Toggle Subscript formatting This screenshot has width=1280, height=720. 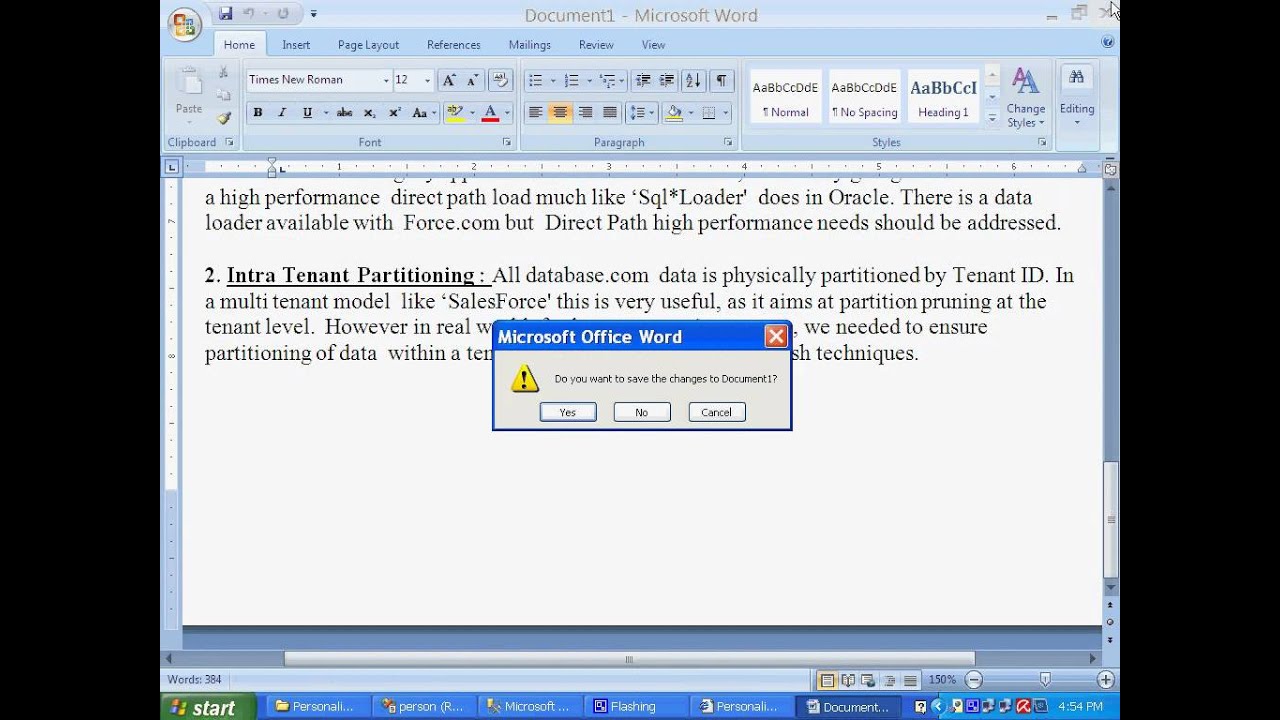click(x=369, y=113)
